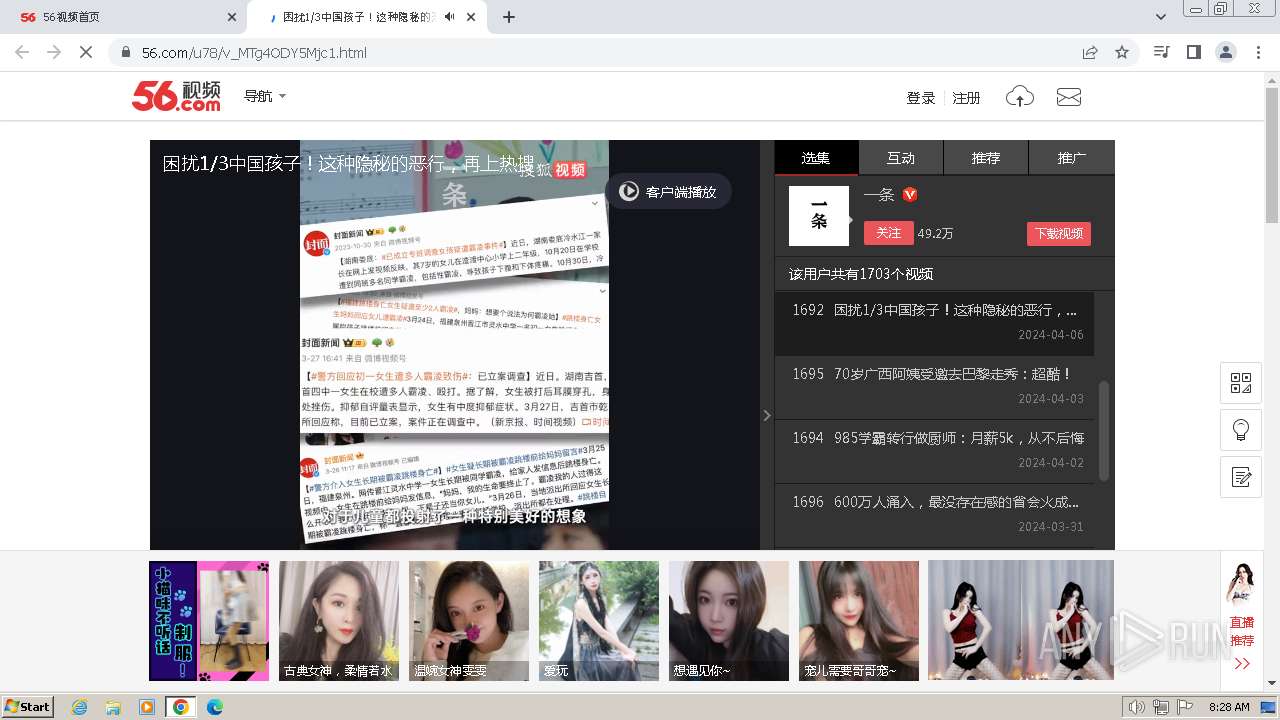Screen dimensions: 1280x720
Task: Switch to the 互动 tab
Action: pos(901,158)
